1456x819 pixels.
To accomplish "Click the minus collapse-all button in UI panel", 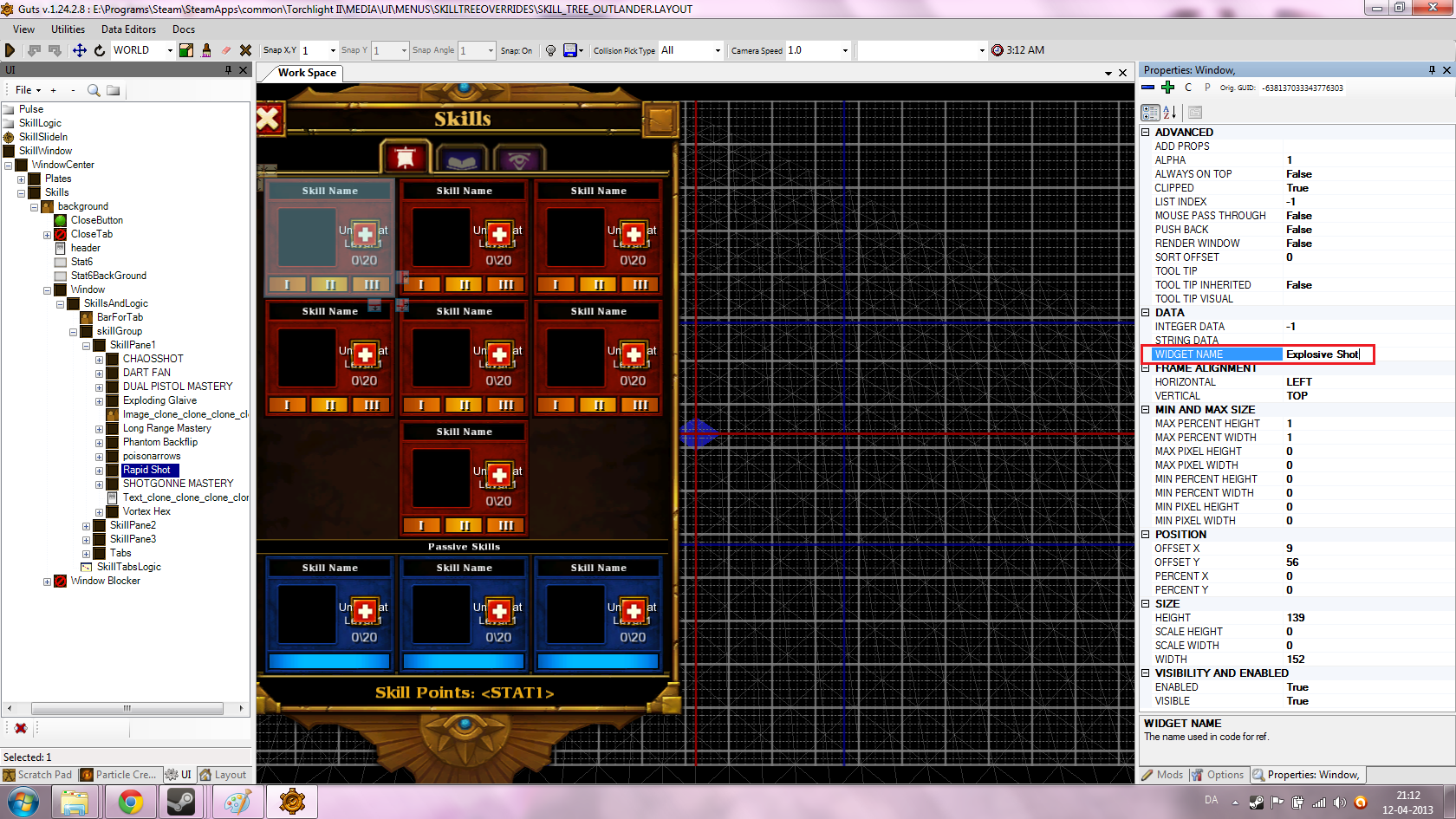I will click(x=73, y=90).
